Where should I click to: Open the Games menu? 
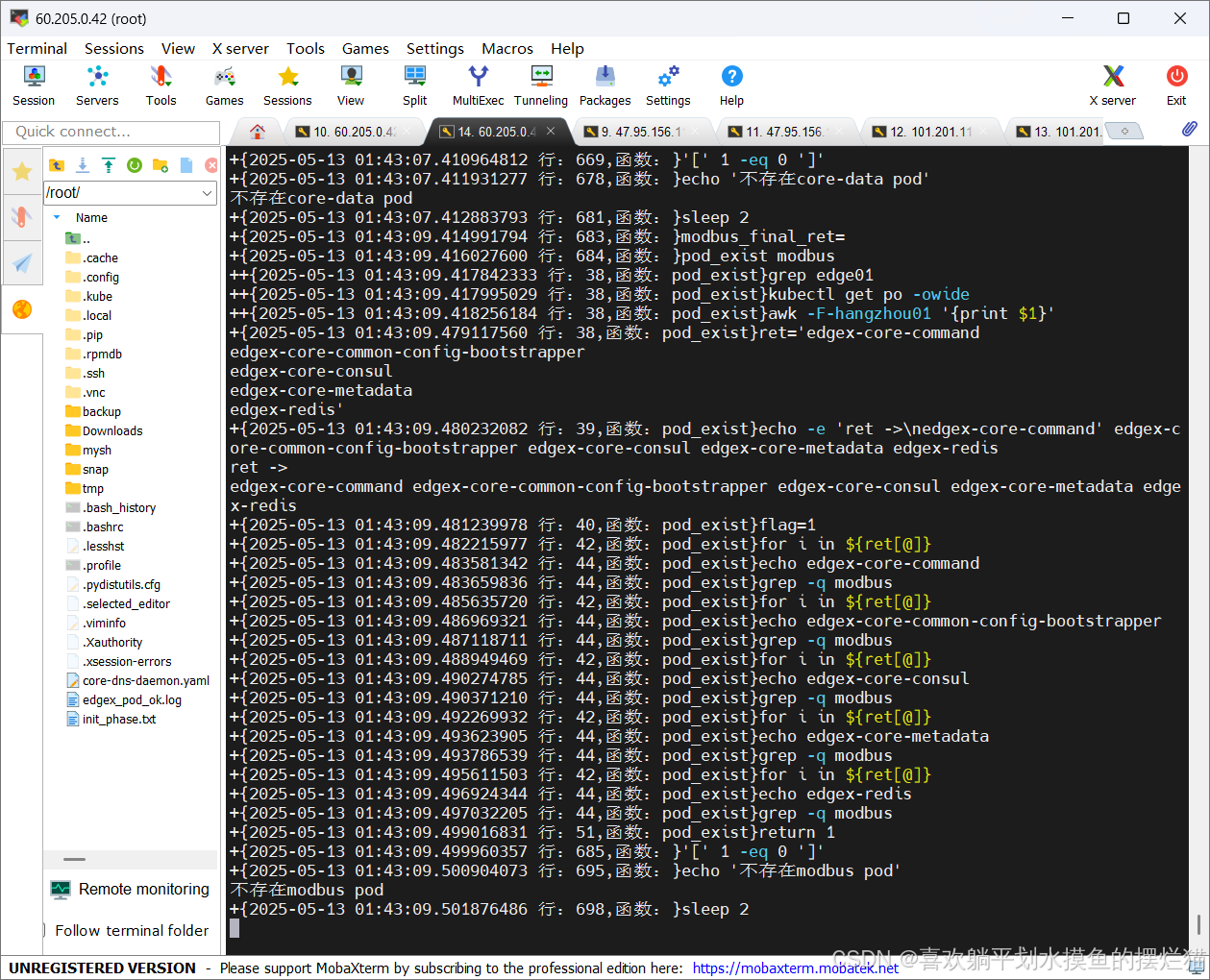click(x=365, y=49)
